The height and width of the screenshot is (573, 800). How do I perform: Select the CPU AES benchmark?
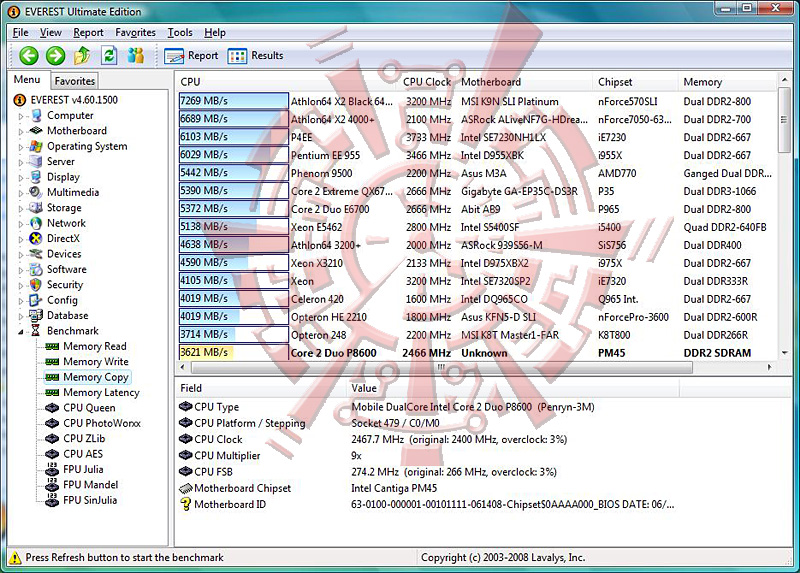[x=83, y=454]
